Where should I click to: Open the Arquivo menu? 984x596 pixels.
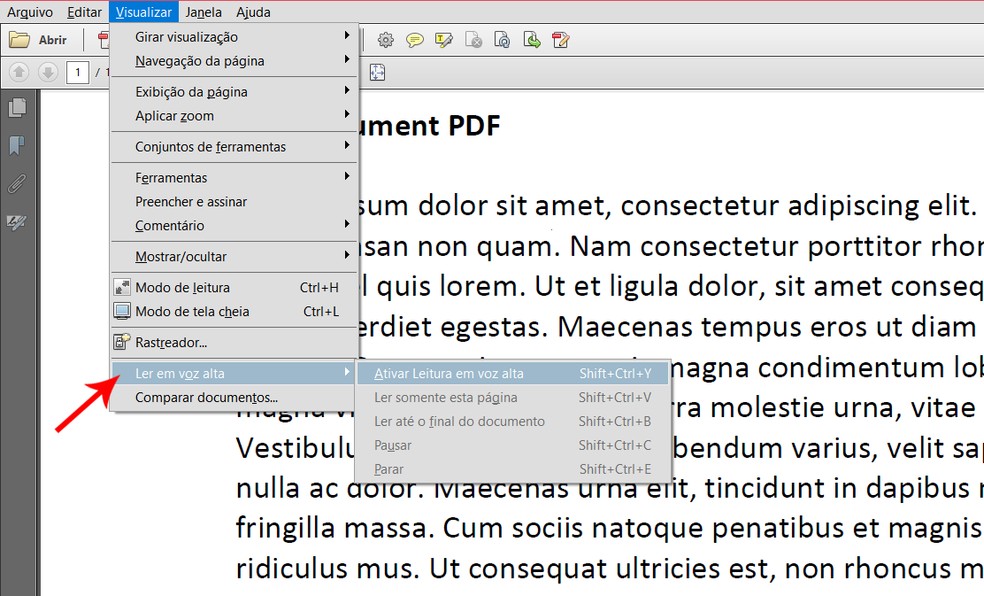(x=30, y=12)
